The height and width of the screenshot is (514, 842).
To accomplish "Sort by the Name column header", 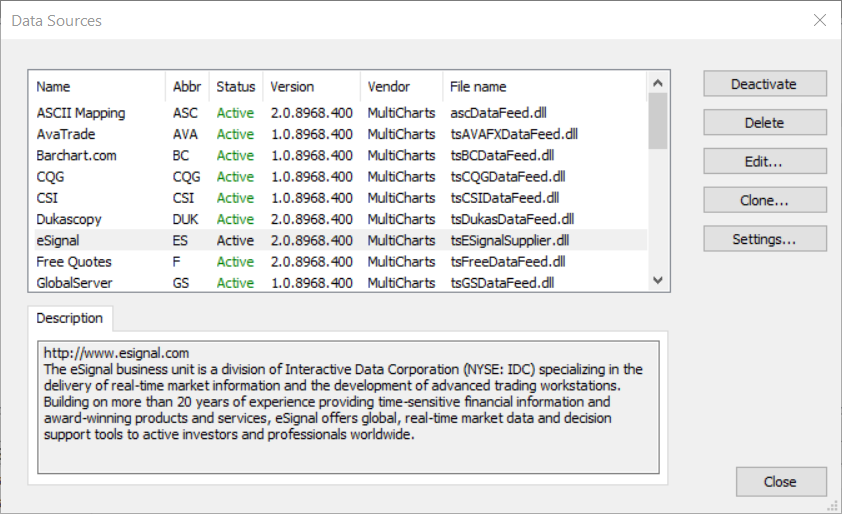I will pos(97,86).
